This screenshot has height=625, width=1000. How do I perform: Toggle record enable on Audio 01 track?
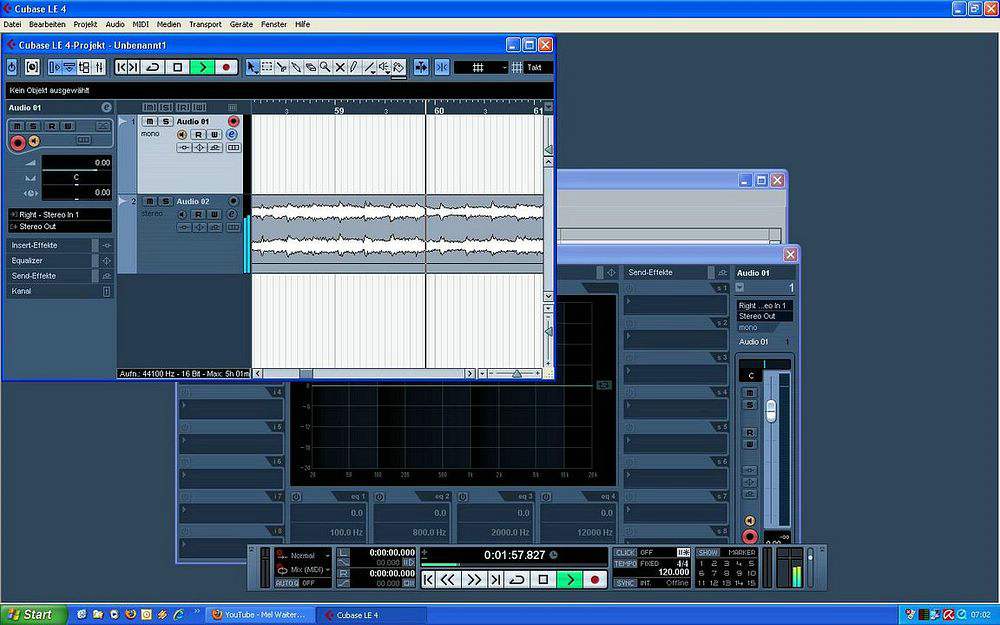pyautogui.click(x=233, y=121)
